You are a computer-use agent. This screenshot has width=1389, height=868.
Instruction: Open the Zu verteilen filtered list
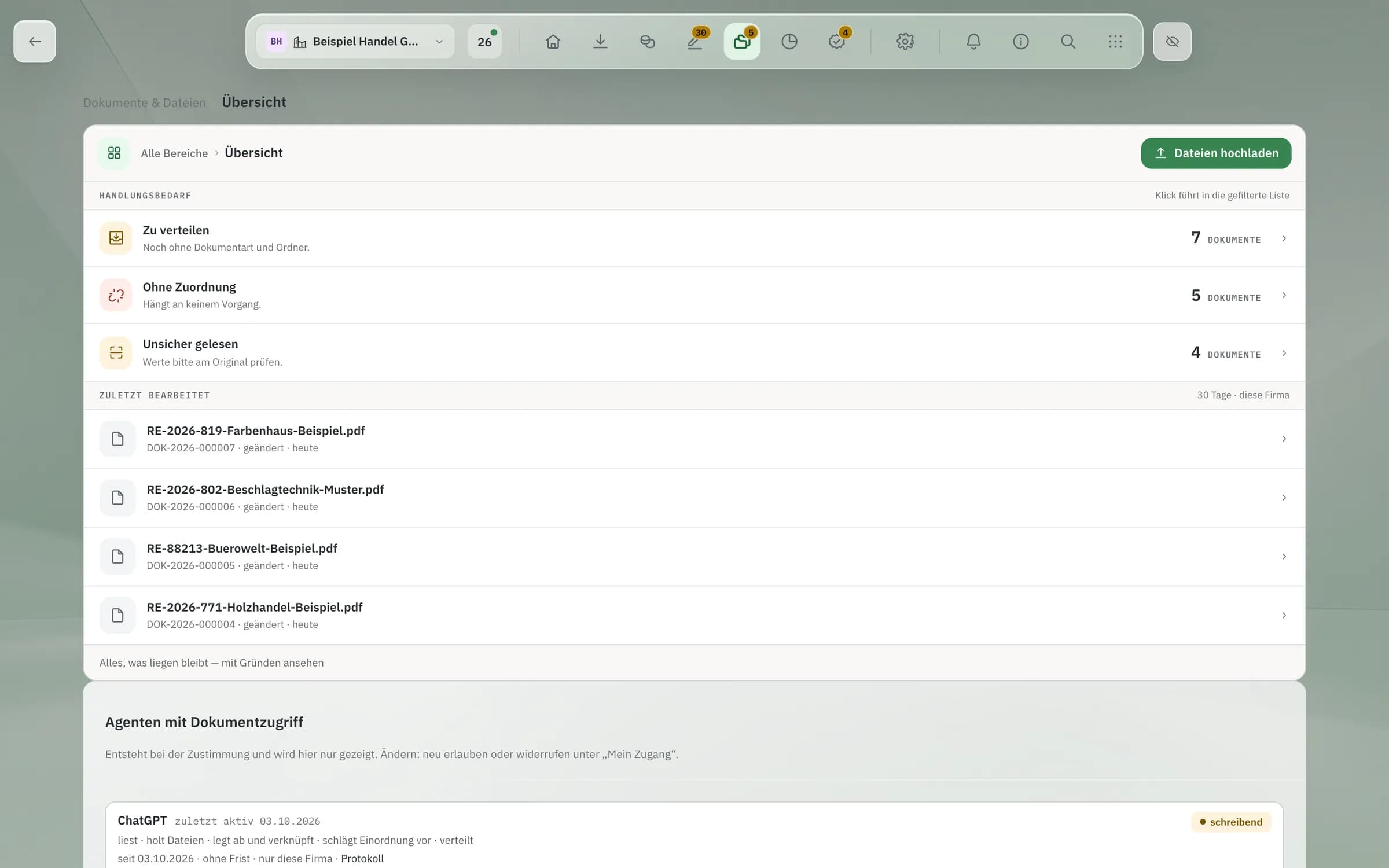point(694,238)
